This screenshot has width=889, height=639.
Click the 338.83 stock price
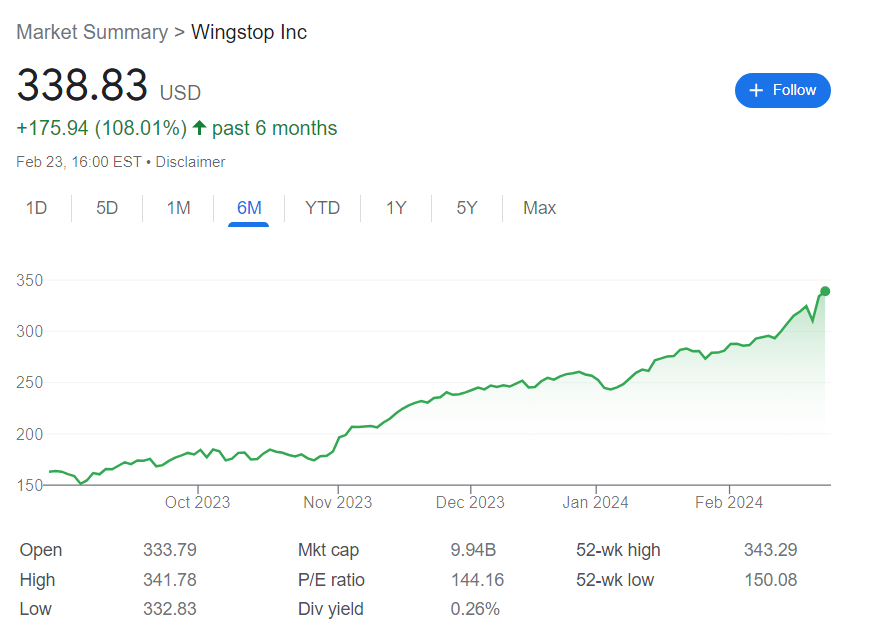pos(82,85)
